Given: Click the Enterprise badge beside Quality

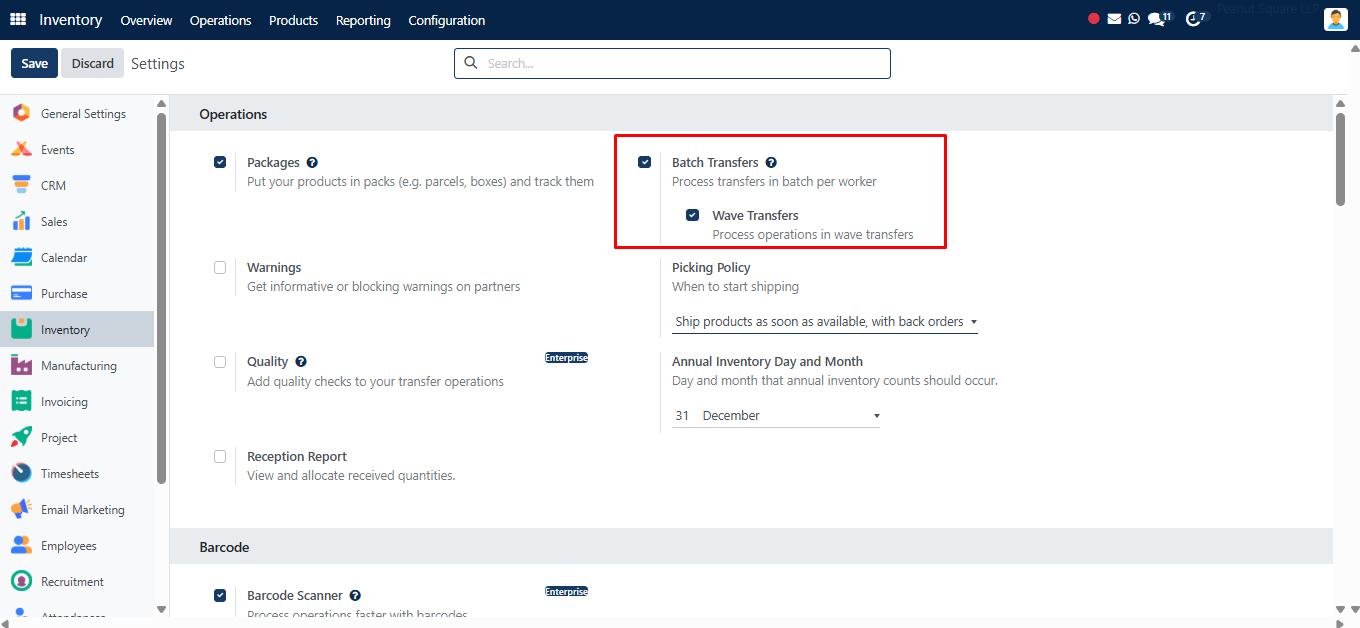Looking at the screenshot, I should tap(566, 357).
